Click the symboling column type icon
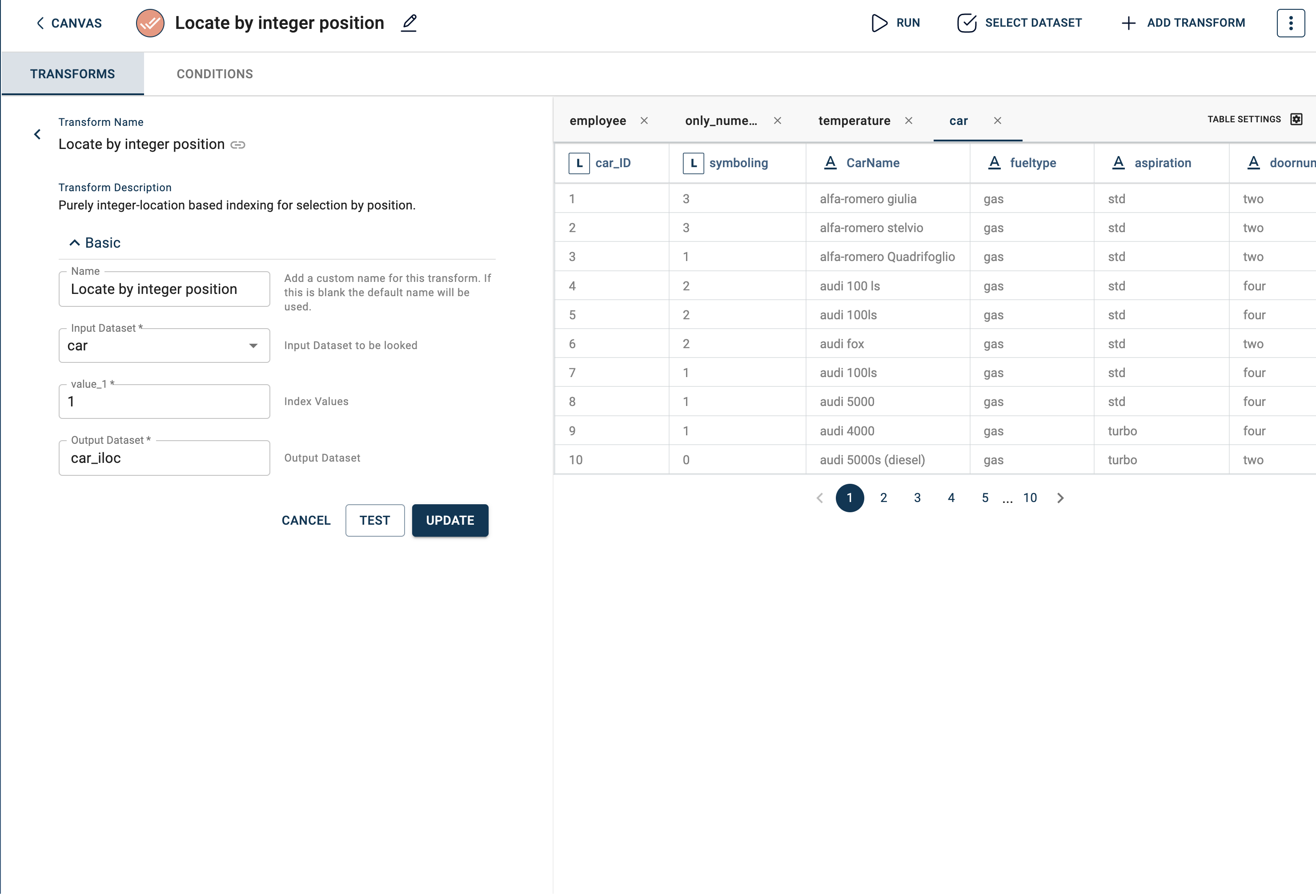 pyautogui.click(x=693, y=163)
